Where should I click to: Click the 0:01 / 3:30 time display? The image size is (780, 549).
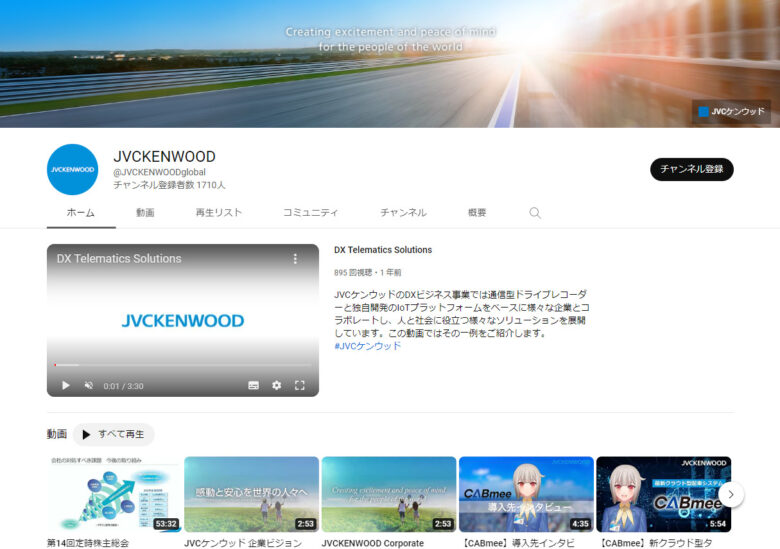click(123, 386)
